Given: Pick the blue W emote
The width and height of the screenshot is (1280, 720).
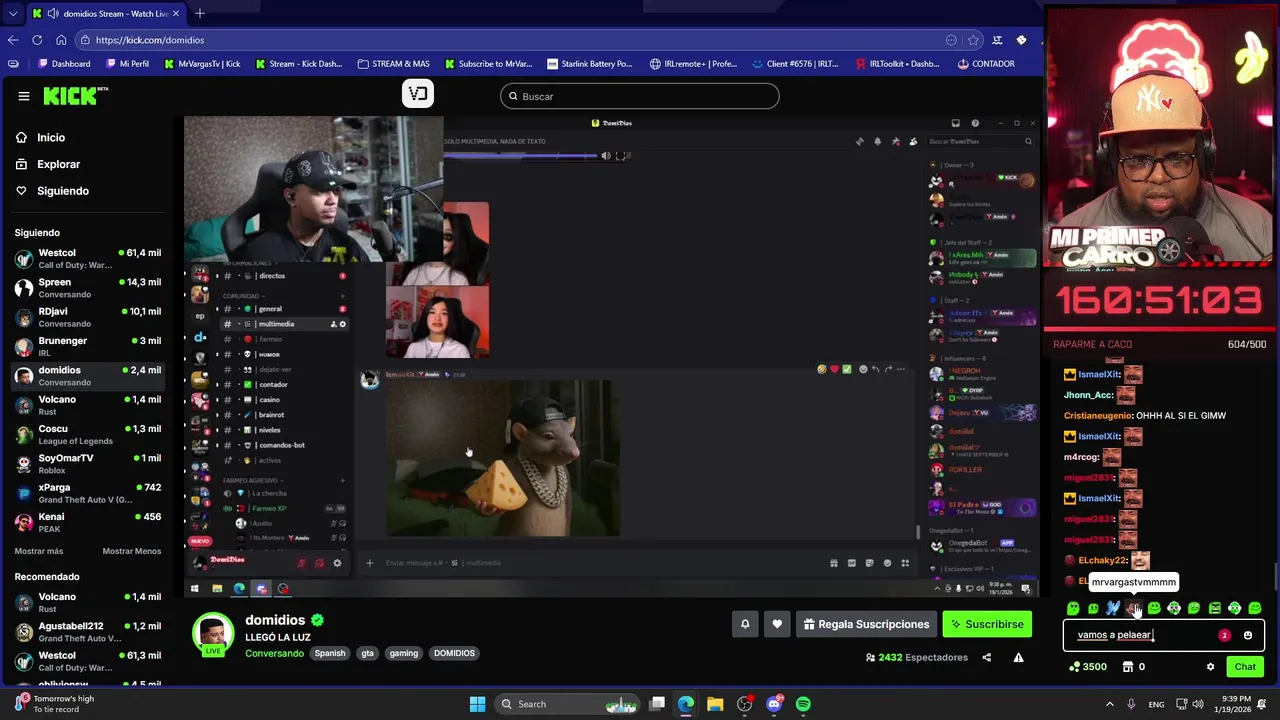Looking at the screenshot, I should click(x=1113, y=608).
